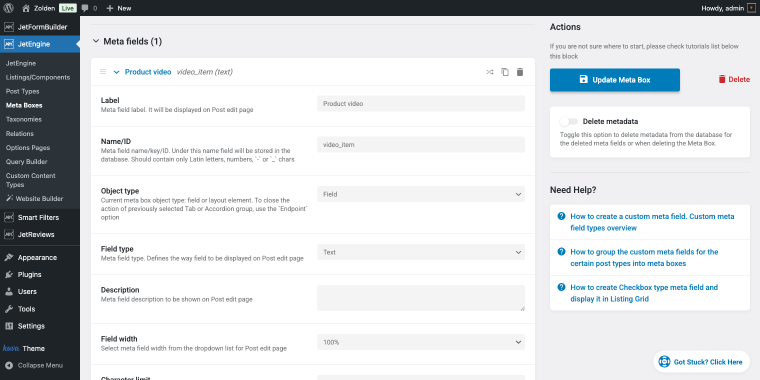Click the 'Need Help?' heading text
This screenshot has width=760, height=380.
pyautogui.click(x=573, y=190)
